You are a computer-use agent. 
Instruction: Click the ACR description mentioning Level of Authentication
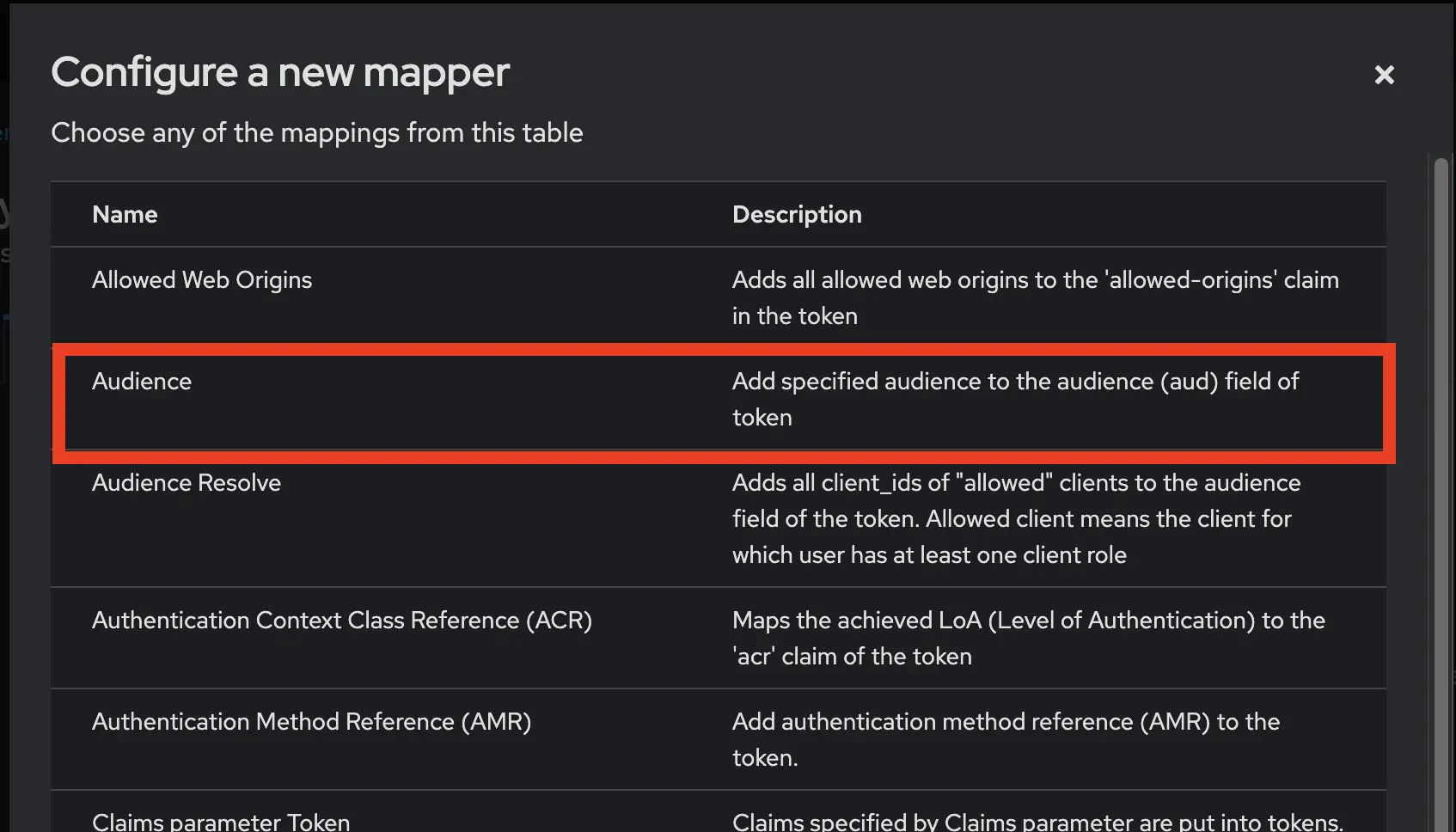click(x=1028, y=638)
